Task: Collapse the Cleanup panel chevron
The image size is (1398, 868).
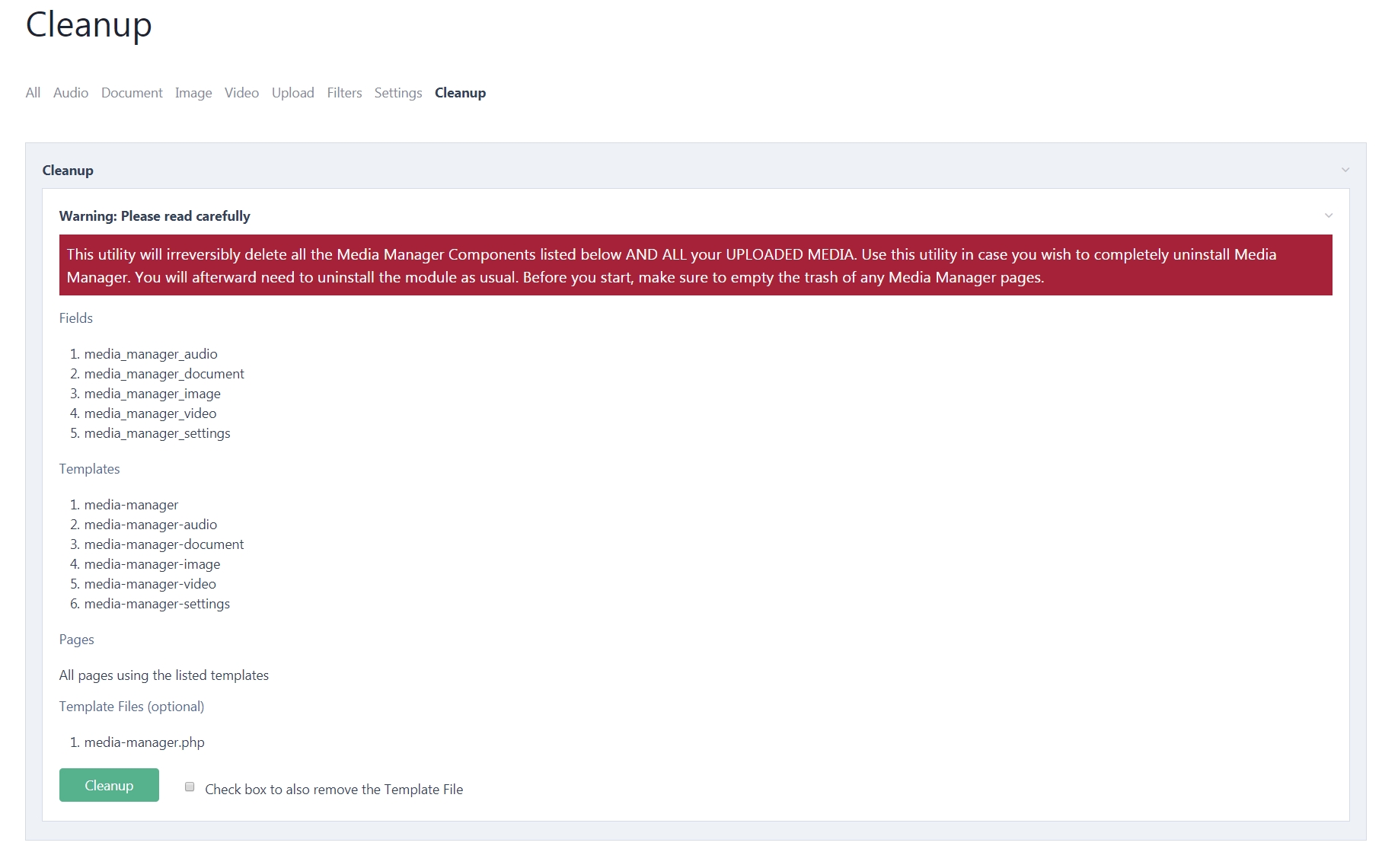Action: 1345,170
